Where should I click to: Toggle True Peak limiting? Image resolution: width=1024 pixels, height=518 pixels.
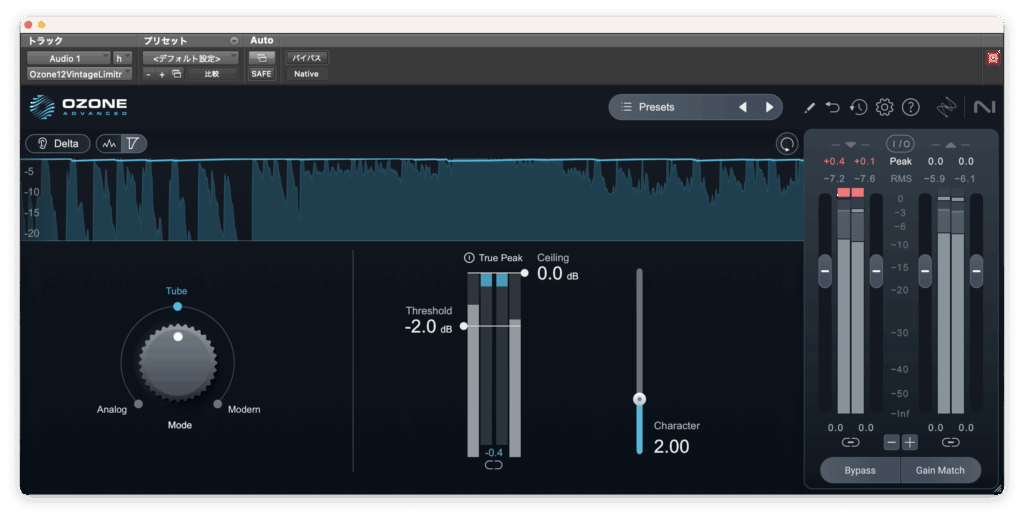(x=470, y=258)
